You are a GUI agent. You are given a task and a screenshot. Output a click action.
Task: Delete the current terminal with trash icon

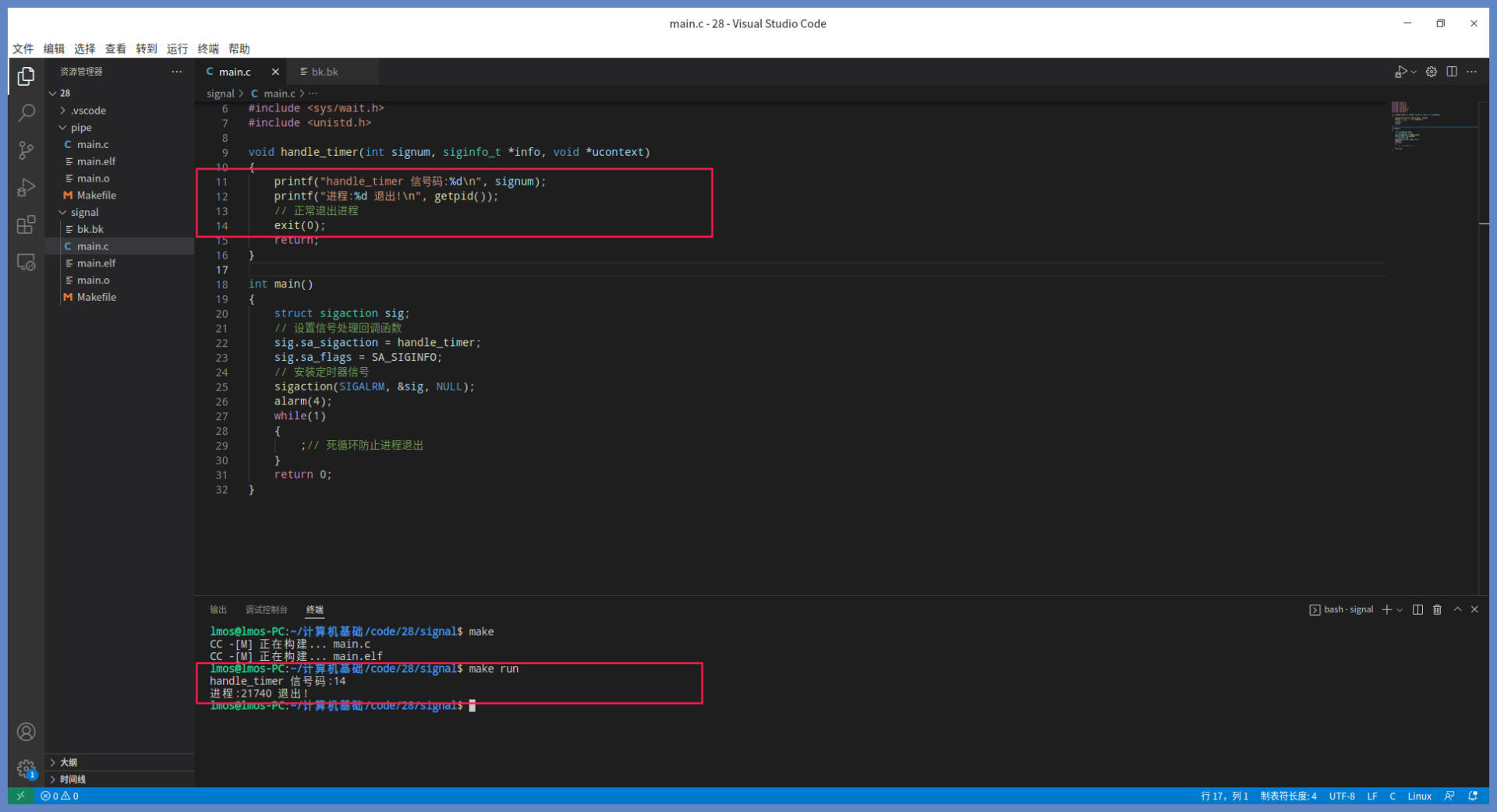coord(1437,609)
